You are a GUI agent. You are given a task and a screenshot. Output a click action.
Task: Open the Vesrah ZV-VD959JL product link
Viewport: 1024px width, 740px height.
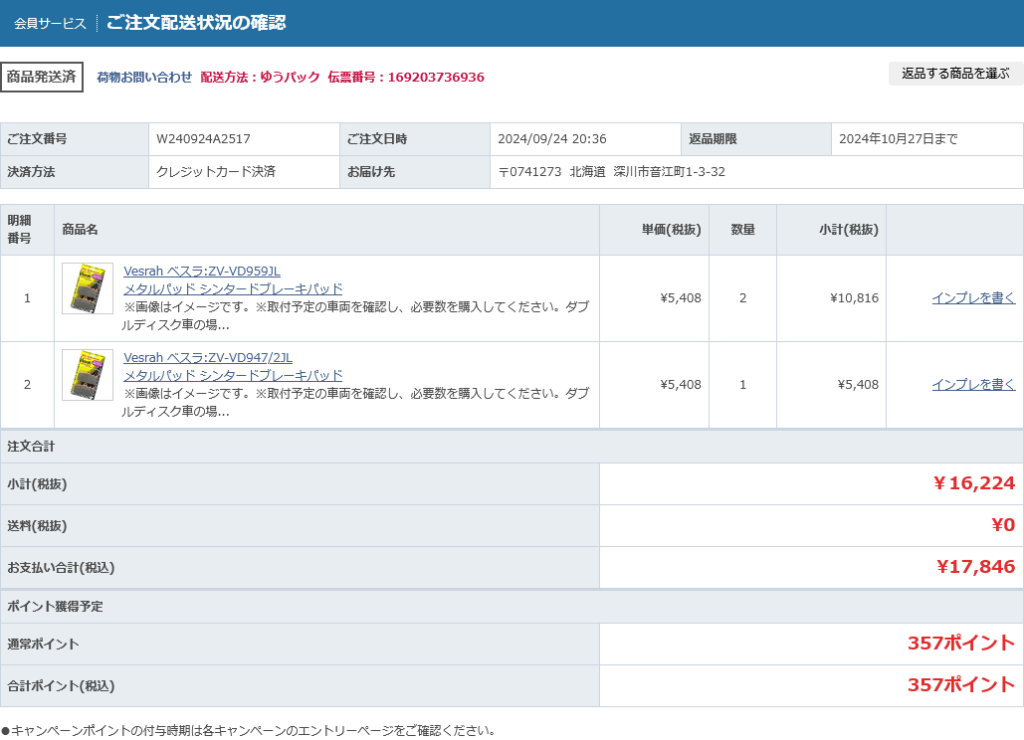pos(202,271)
